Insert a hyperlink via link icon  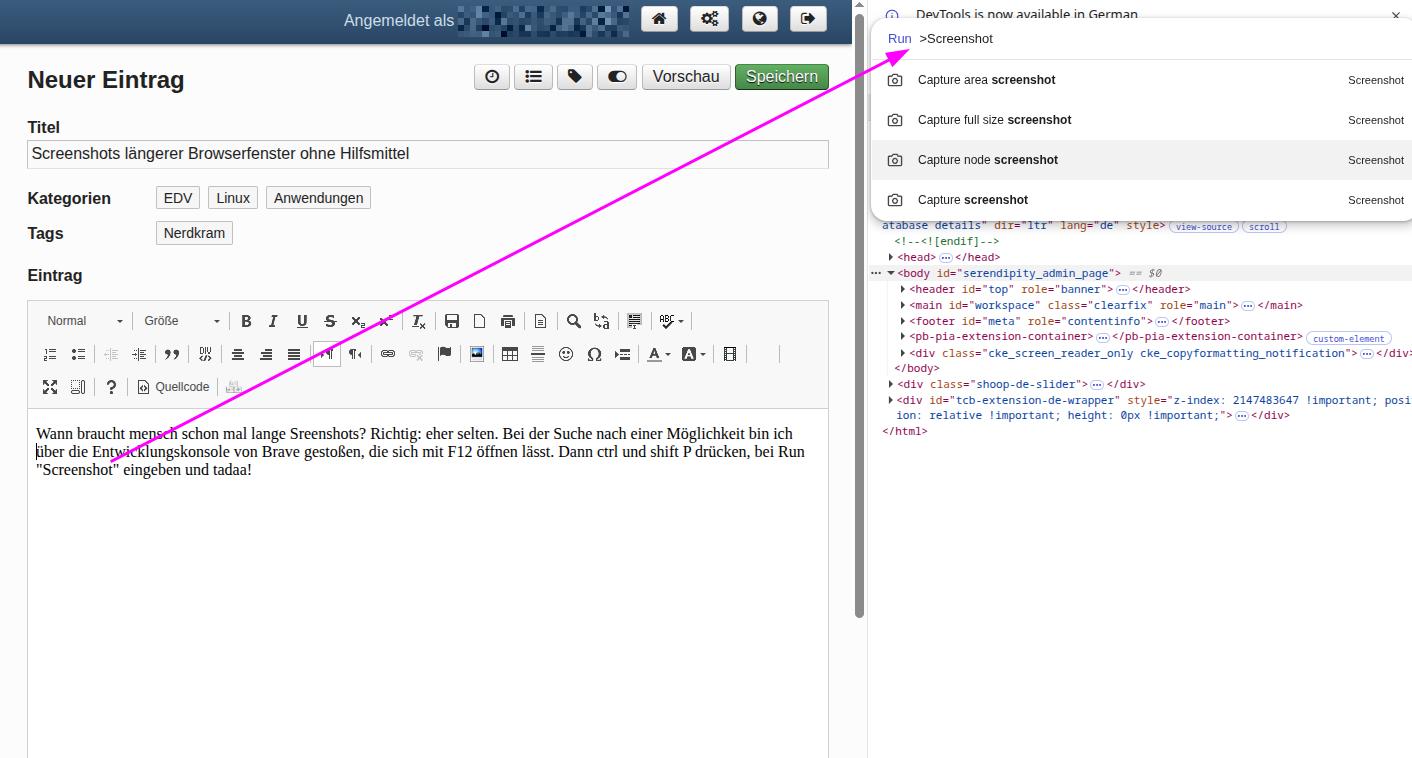tap(388, 354)
